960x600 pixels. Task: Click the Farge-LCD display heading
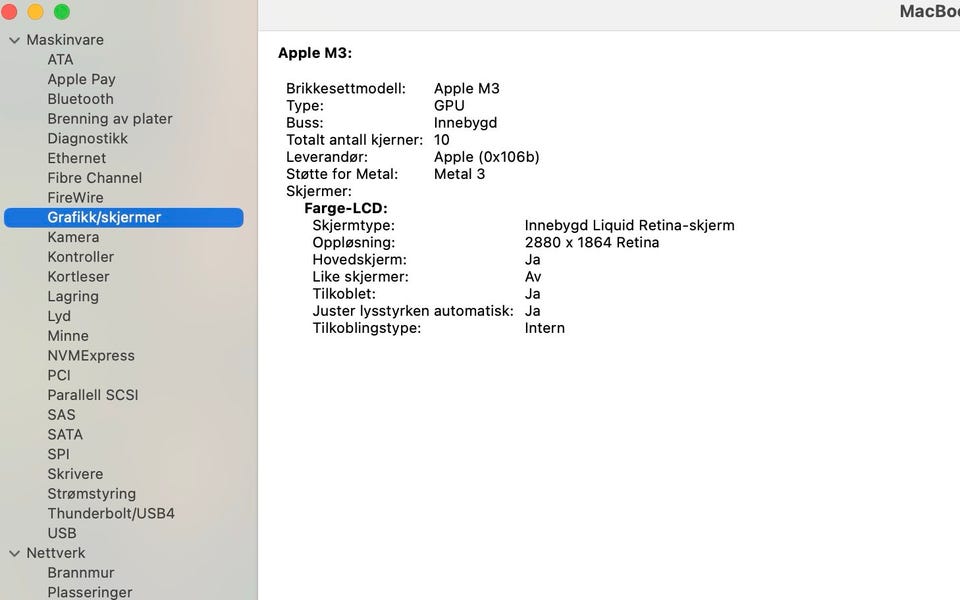345,209
